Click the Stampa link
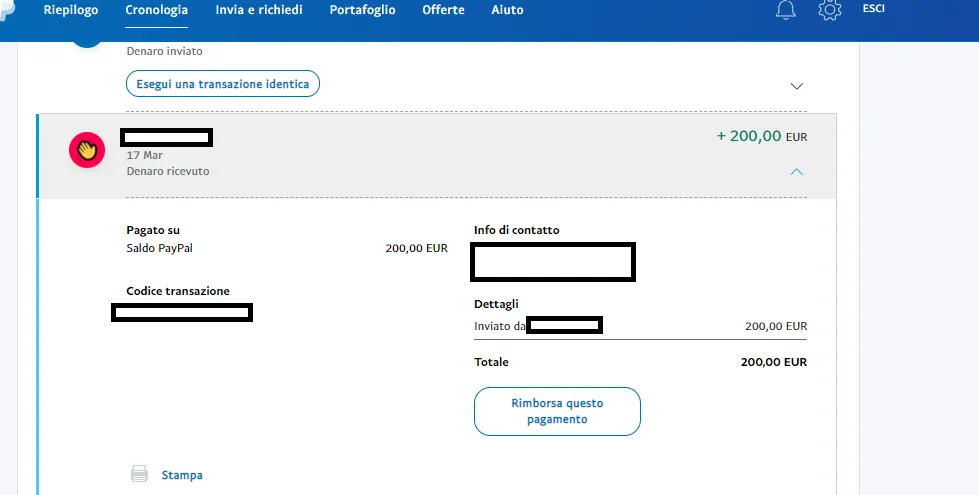Image resolution: width=979 pixels, height=495 pixels. [x=182, y=475]
